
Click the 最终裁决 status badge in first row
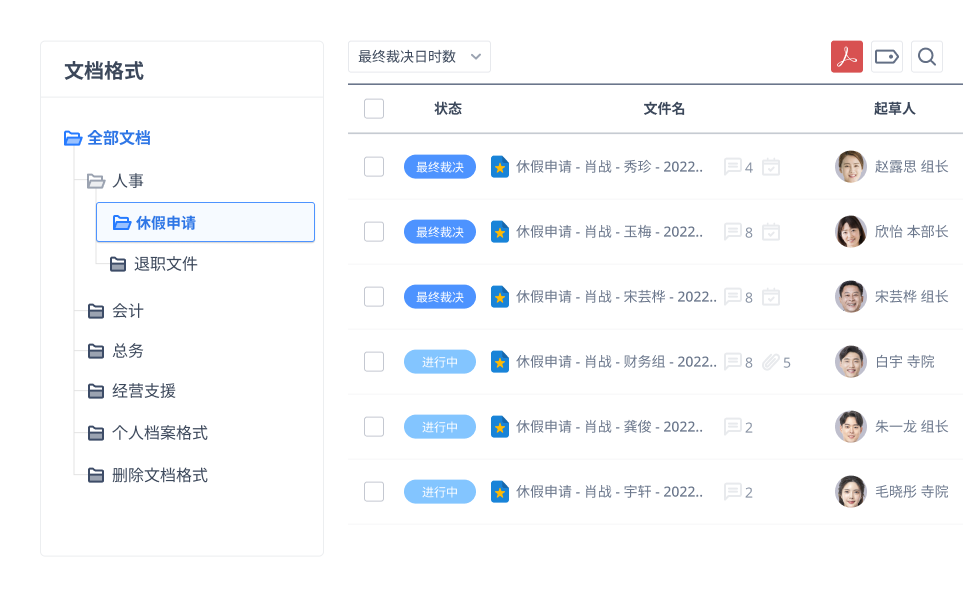pyautogui.click(x=439, y=167)
